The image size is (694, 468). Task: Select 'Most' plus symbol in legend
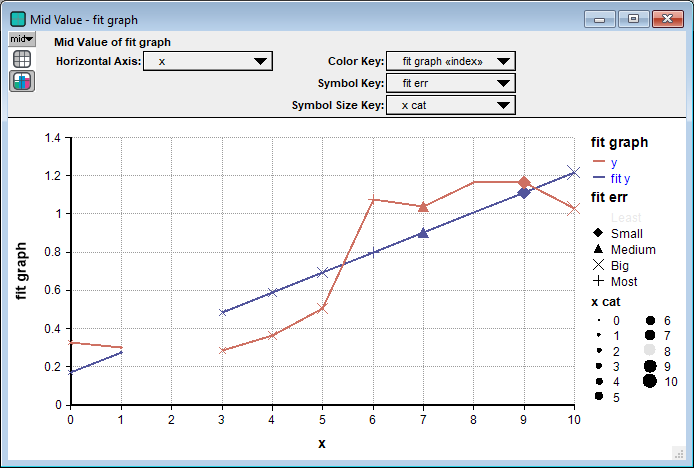coord(598,281)
